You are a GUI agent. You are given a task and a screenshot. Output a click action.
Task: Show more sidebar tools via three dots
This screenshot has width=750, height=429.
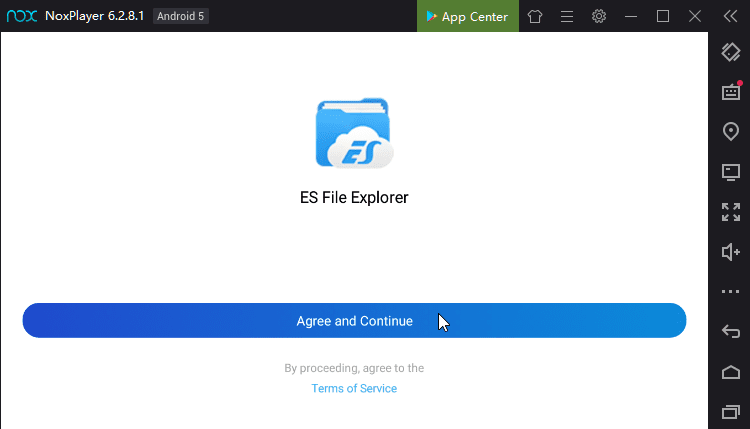[730, 291]
